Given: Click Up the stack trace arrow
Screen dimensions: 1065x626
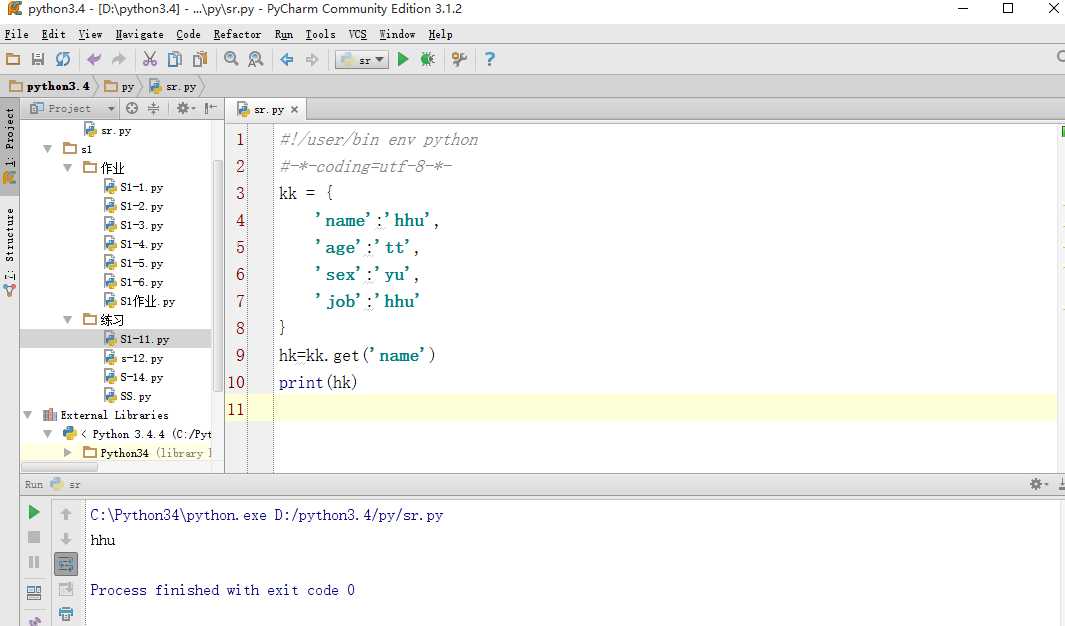Looking at the screenshot, I should (66, 514).
